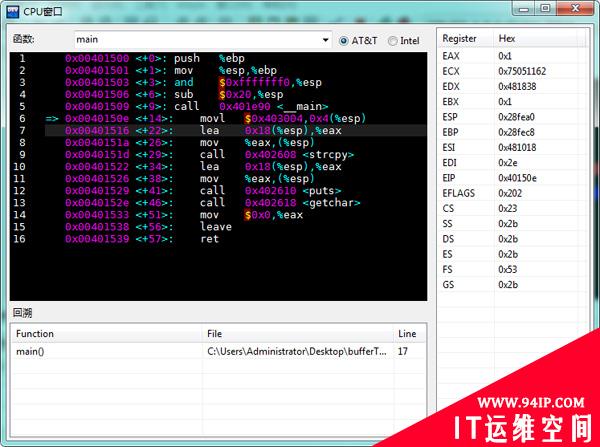Image resolution: width=600 pixels, height=447 pixels.
Task: Select the main() row in backtrace table
Action: click(x=218, y=351)
